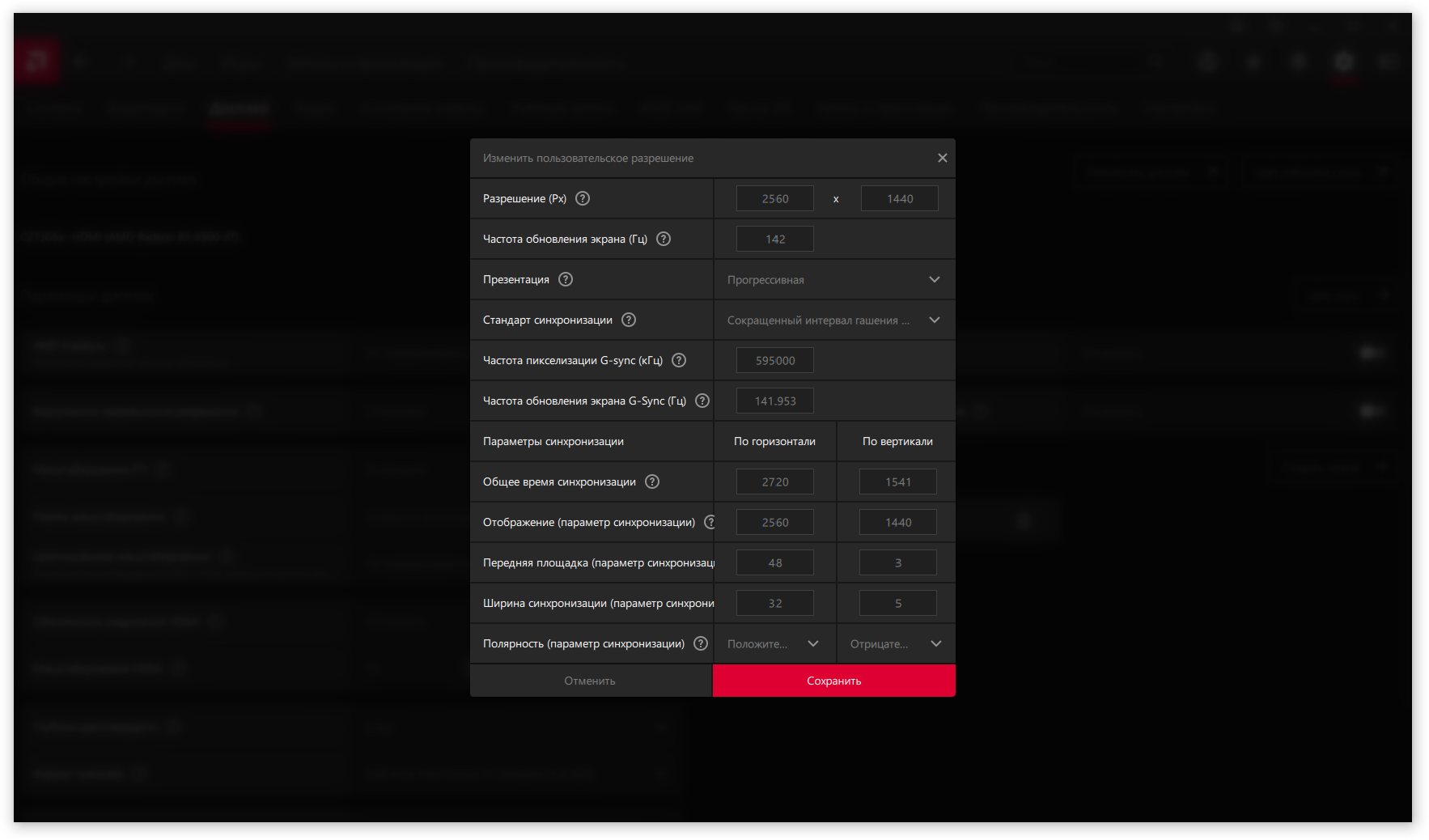The image size is (1429, 840).
Task: Click vertical Отображение timing field 1440
Action: point(898,522)
